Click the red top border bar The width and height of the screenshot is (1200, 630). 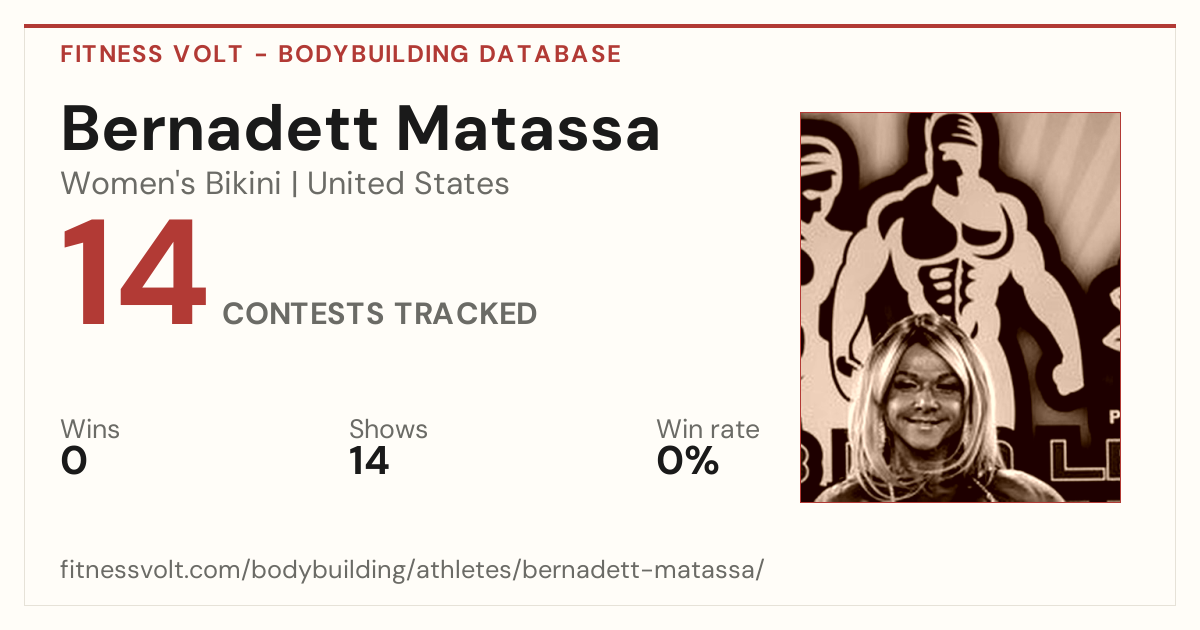click(x=600, y=26)
